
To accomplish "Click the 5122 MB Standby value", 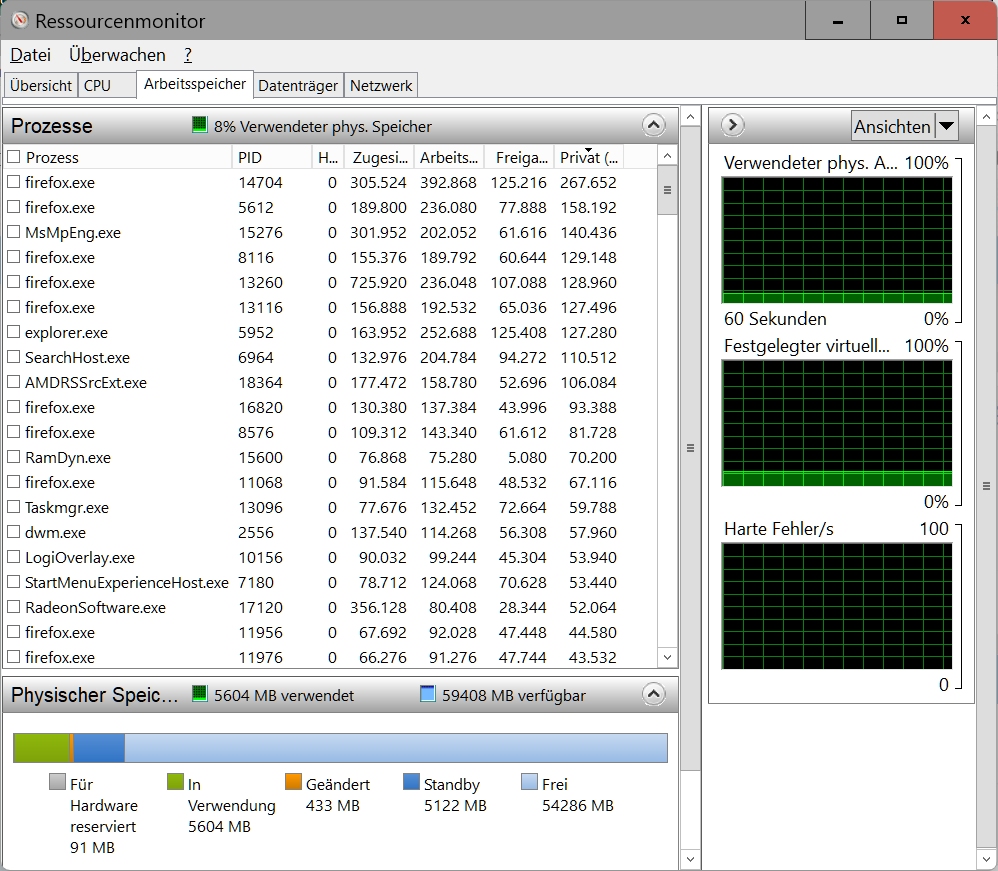I will [x=455, y=805].
